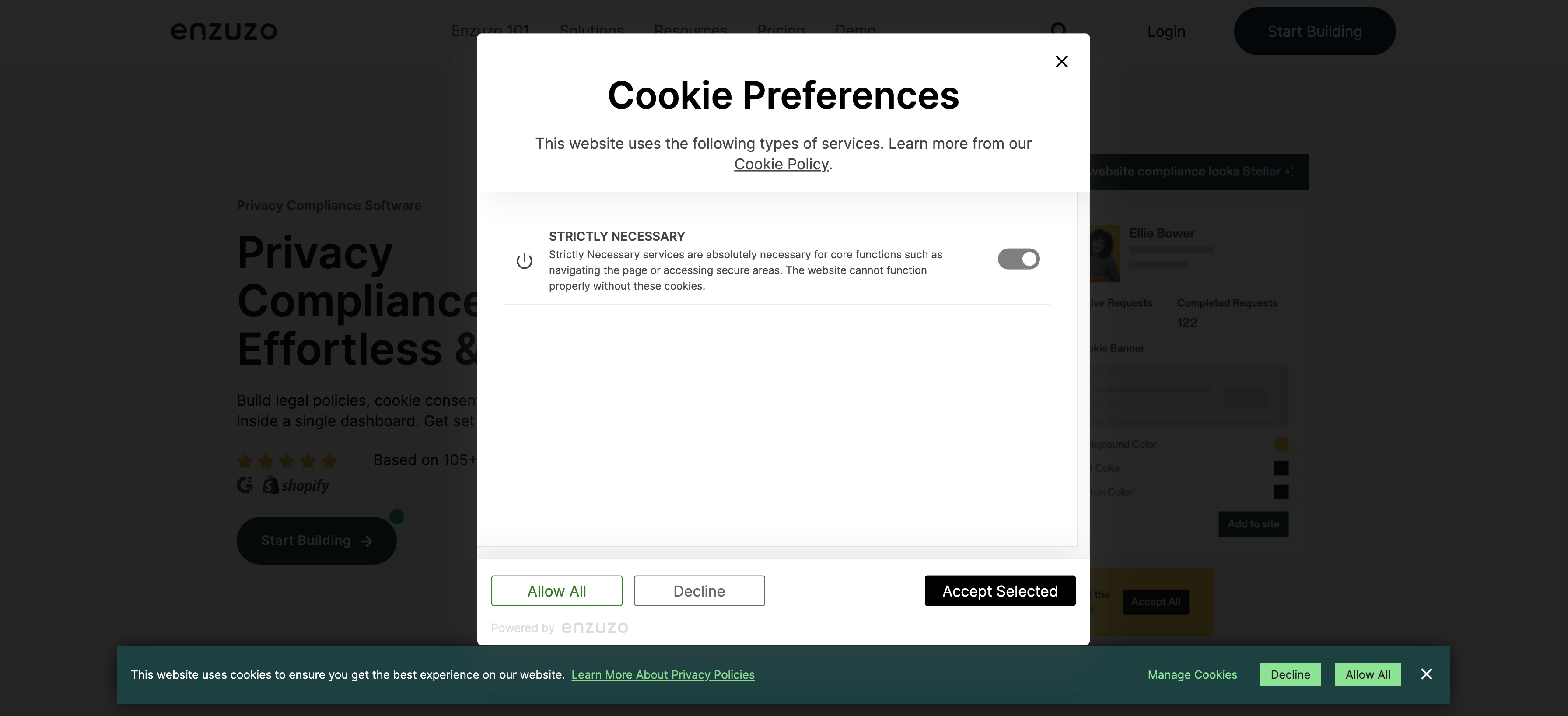Click the G2 review icon

[x=245, y=484]
